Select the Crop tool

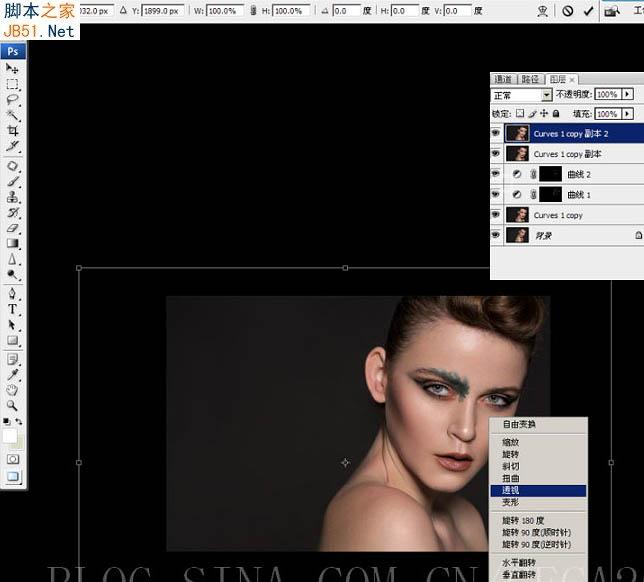[13, 131]
